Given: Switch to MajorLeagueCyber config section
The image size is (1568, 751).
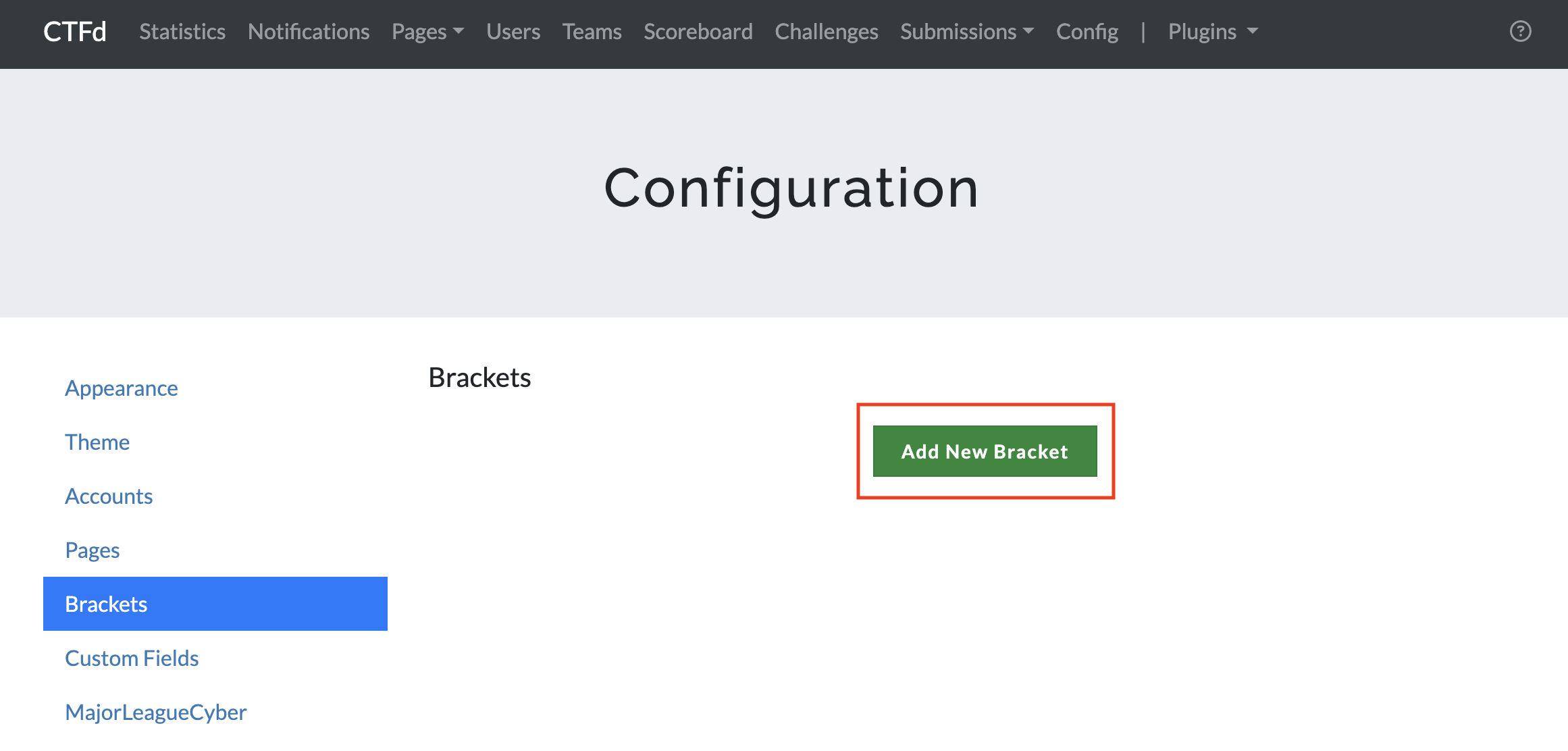Looking at the screenshot, I should coord(156,713).
